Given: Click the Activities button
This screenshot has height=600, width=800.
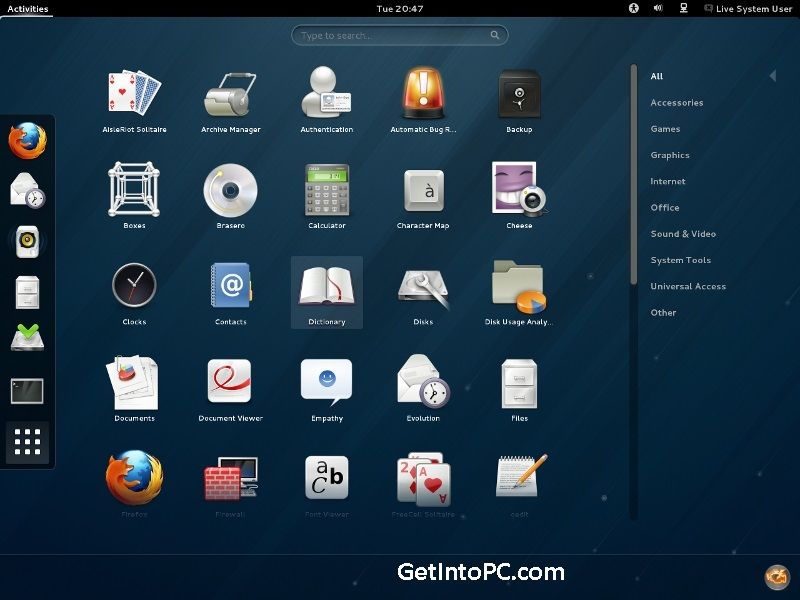Looking at the screenshot, I should tap(28, 8).
